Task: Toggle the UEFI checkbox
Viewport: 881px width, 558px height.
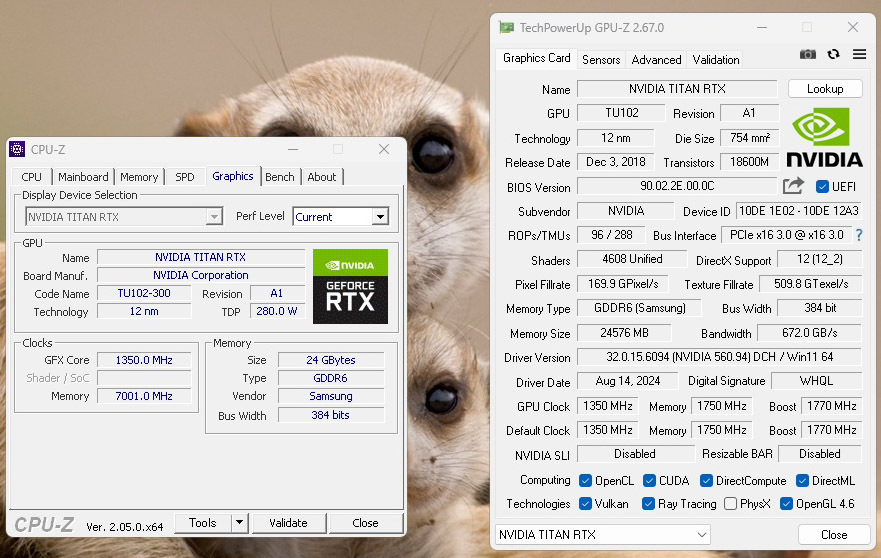Action: click(822, 187)
